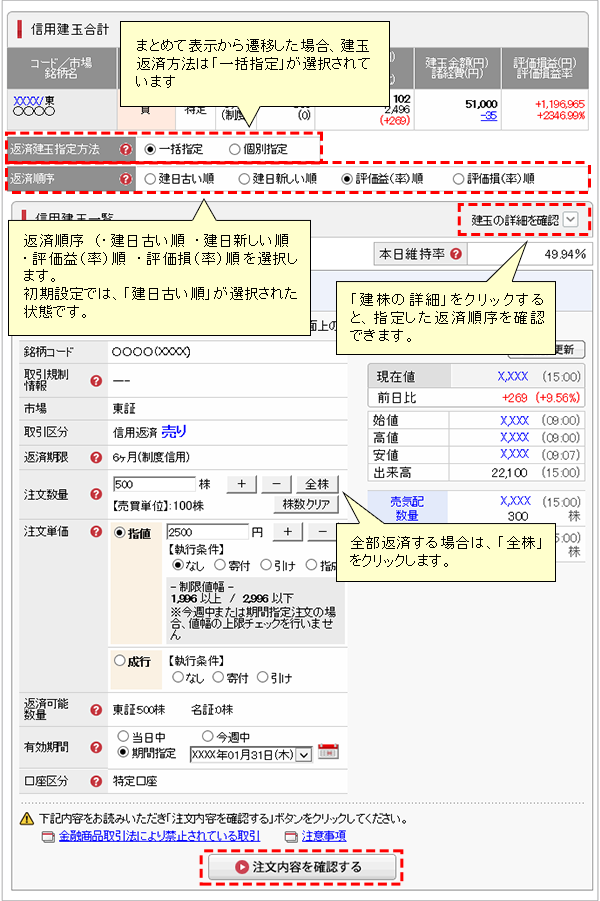Select 成行 order price option

pyautogui.click(x=121, y=660)
